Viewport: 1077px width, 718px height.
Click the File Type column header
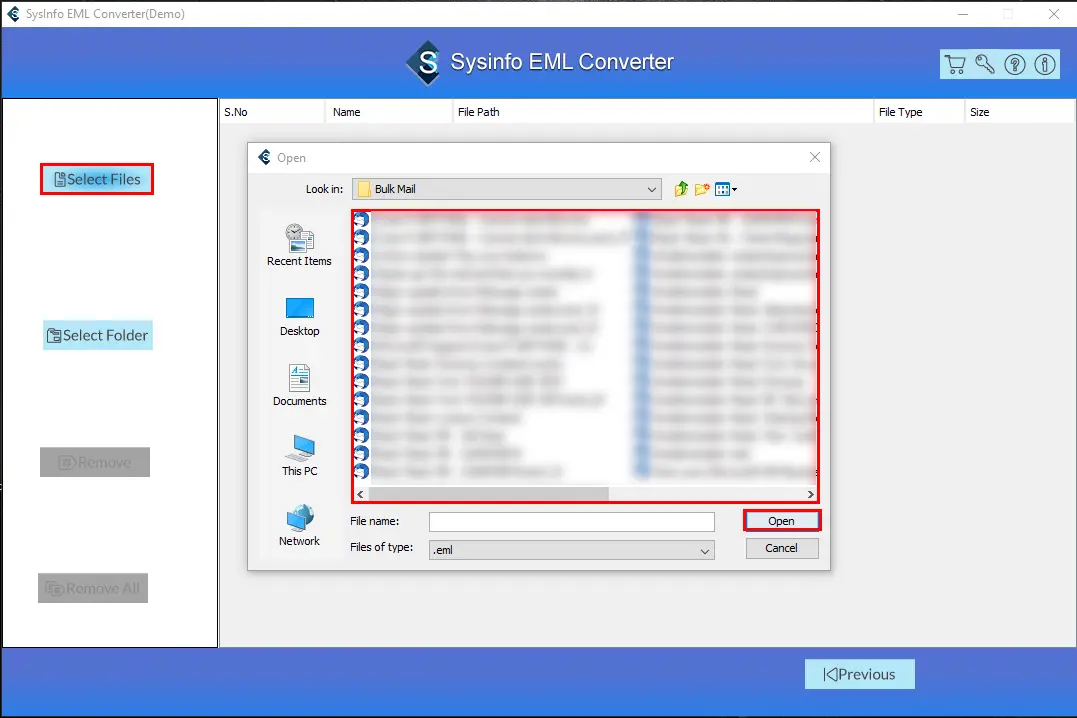tap(919, 112)
